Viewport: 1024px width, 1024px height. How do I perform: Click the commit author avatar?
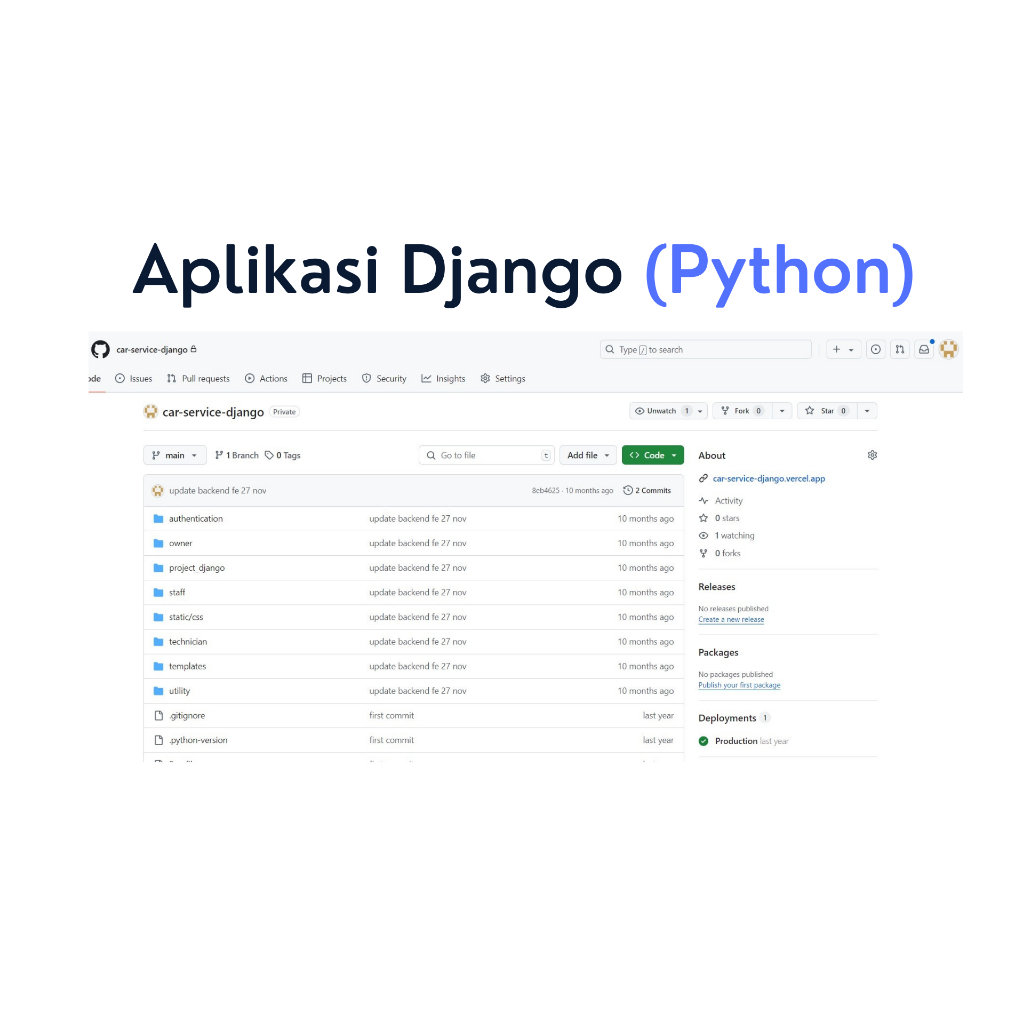click(x=157, y=490)
